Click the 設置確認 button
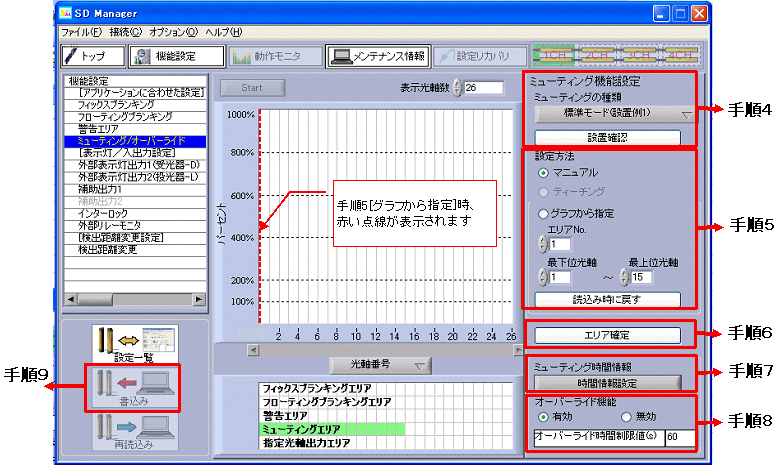 tap(607, 137)
